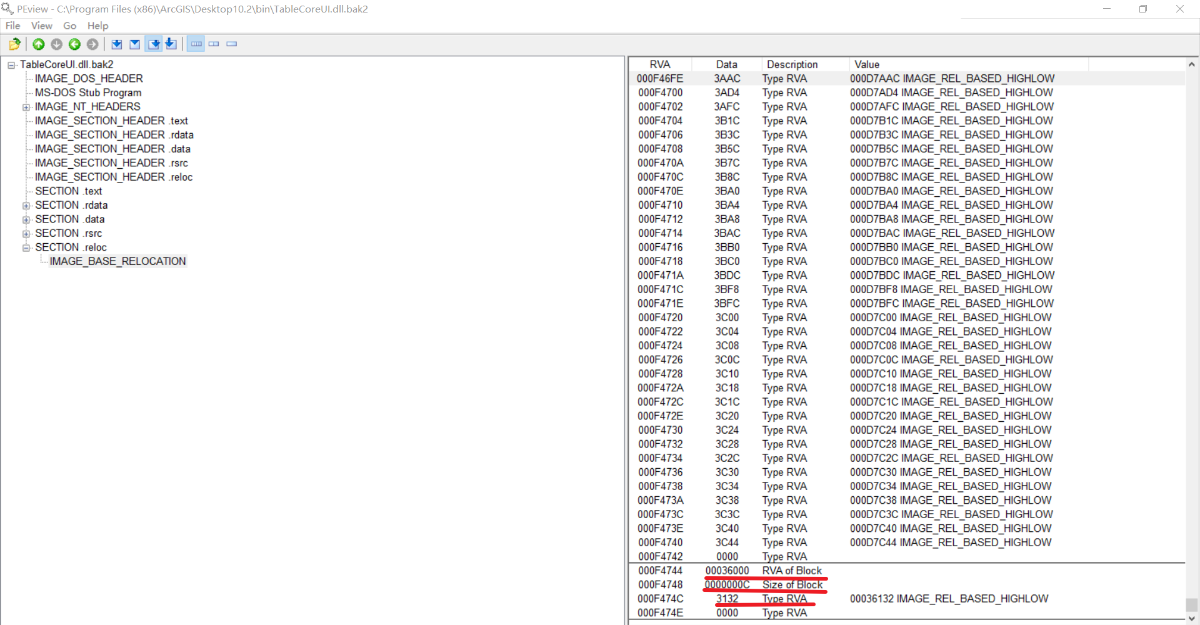Click the gray Forward arrow toolbar icon

[92, 44]
